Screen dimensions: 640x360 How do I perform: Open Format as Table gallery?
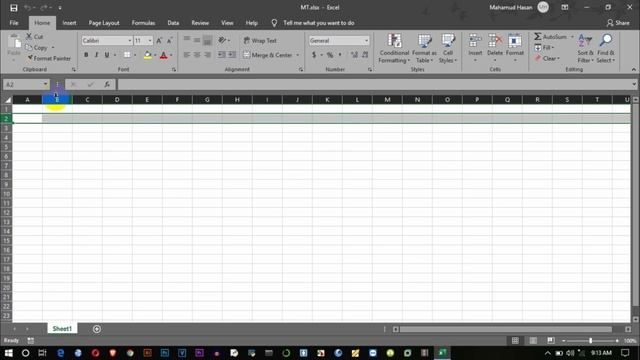424,48
